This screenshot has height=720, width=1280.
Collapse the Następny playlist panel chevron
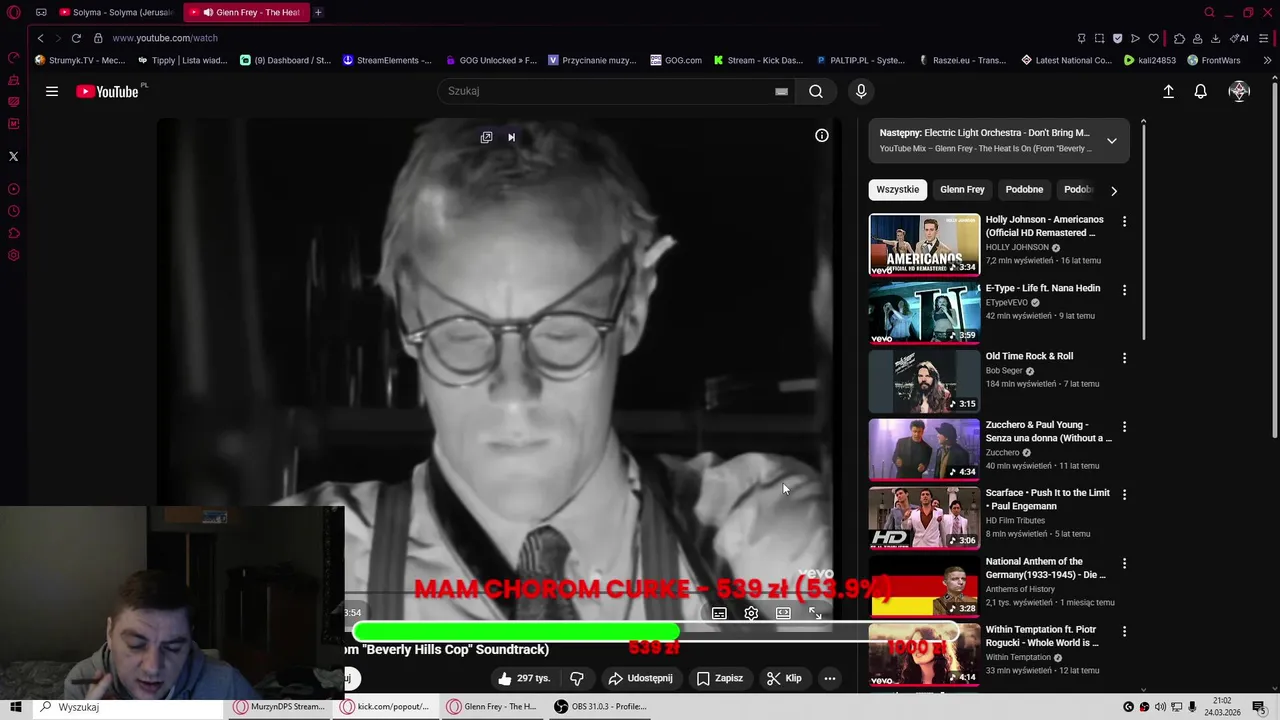pyautogui.click(x=1111, y=141)
